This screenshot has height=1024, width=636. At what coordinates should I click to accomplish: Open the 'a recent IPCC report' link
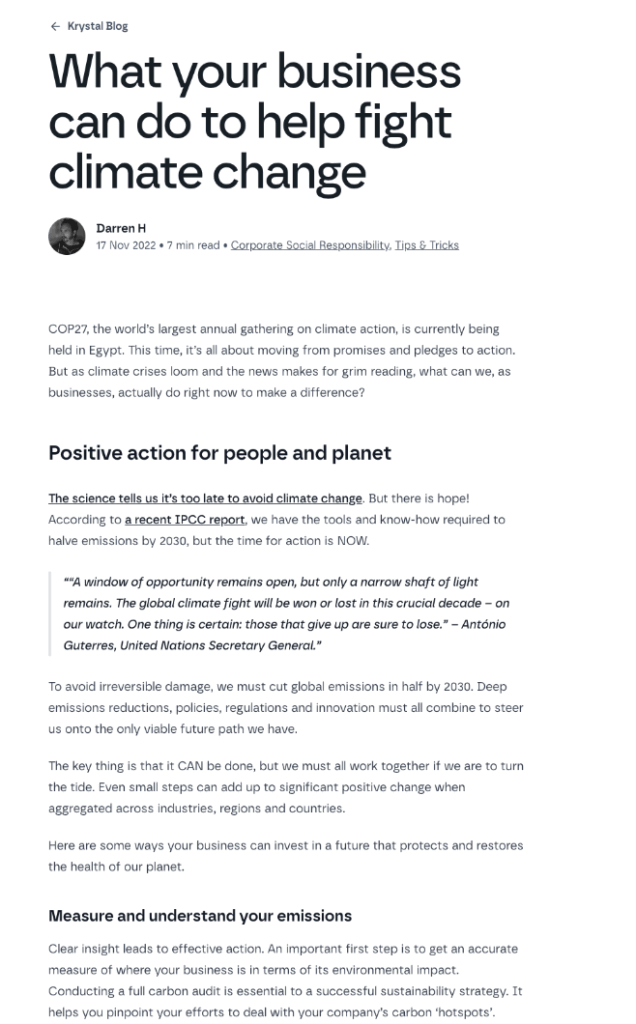click(185, 519)
